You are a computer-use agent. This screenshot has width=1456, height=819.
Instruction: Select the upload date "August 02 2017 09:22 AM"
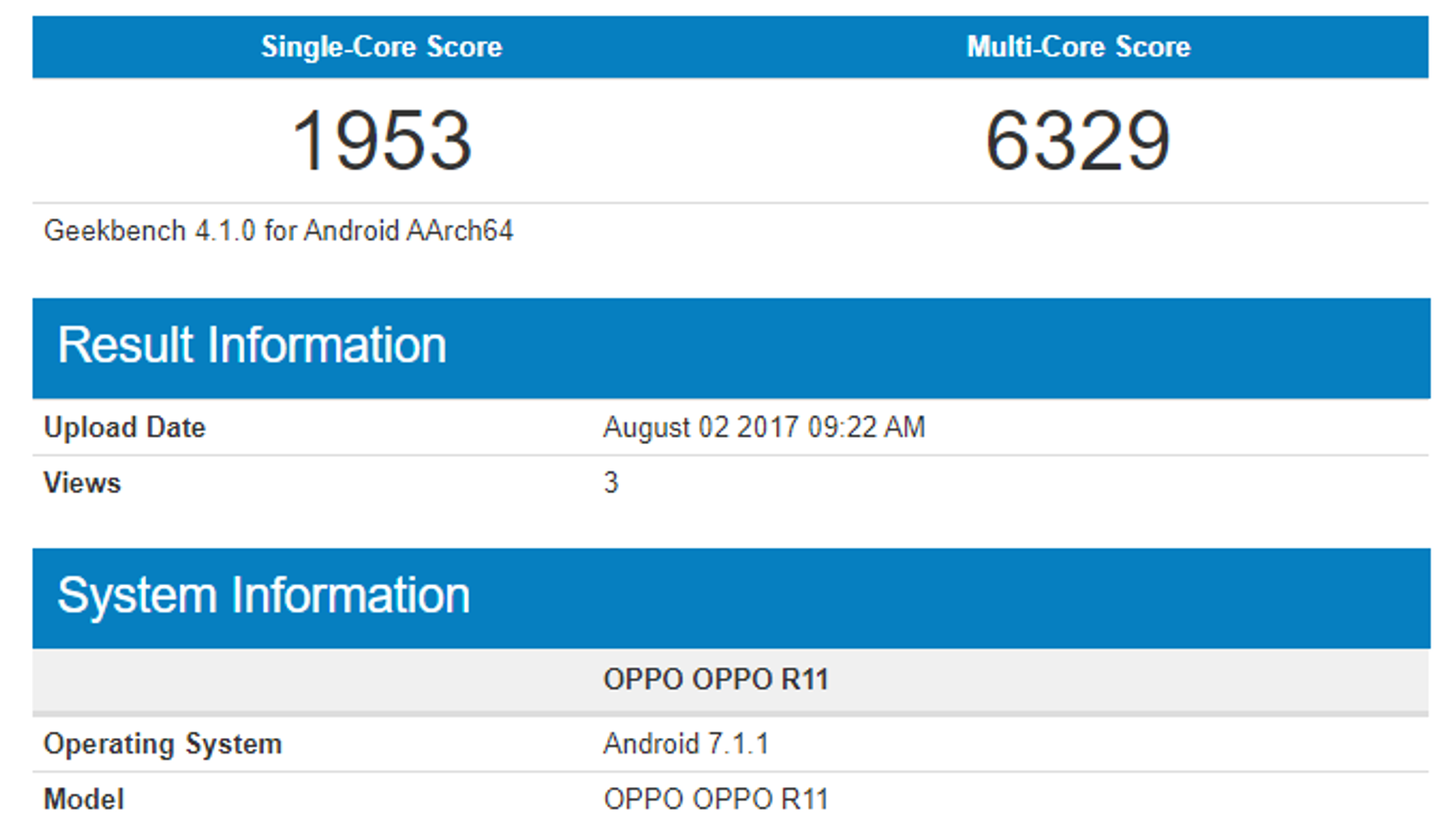pyautogui.click(x=764, y=427)
